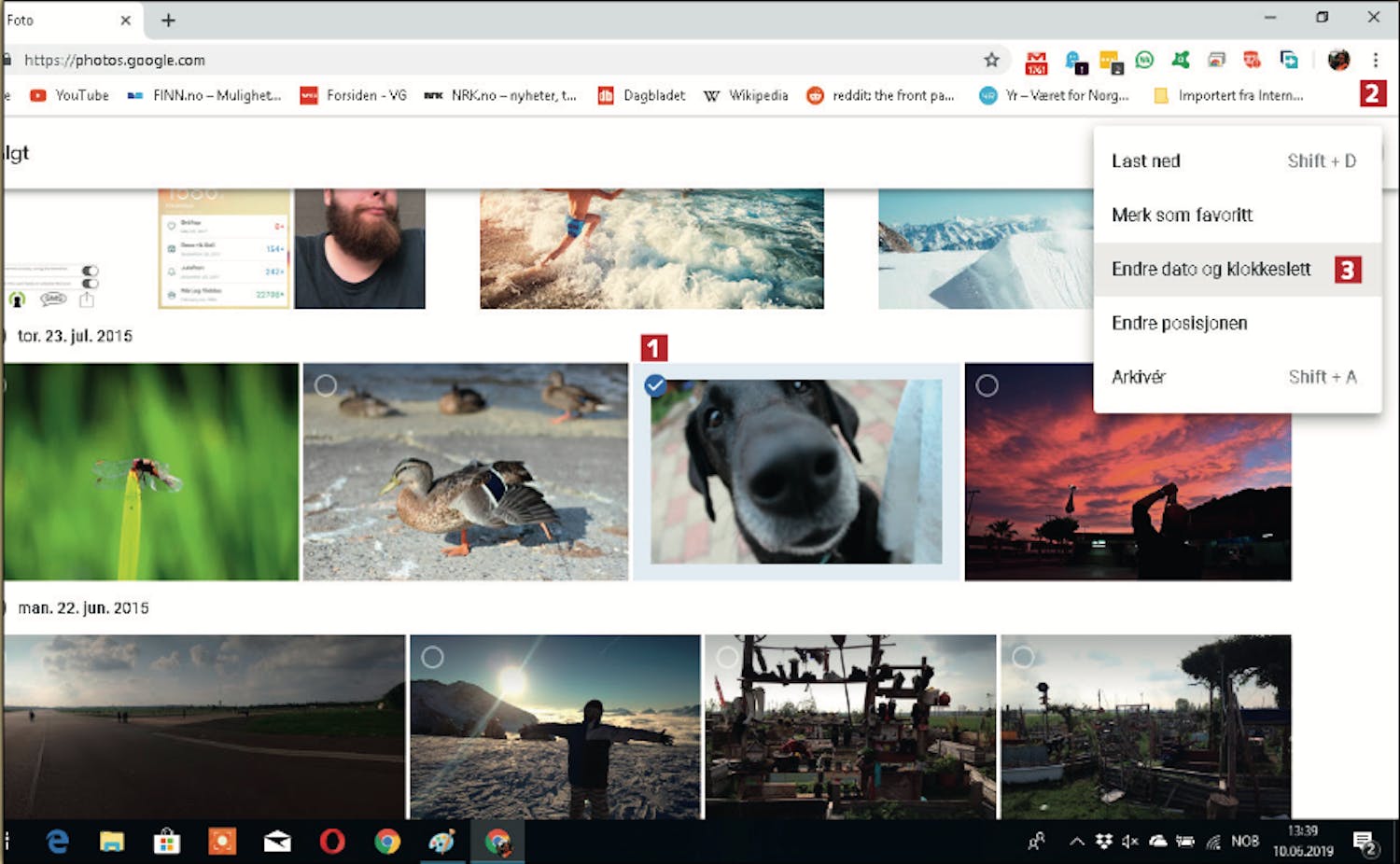This screenshot has height=864, width=1400.
Task: Click the Chrome profile avatar
Action: [x=1338, y=61]
